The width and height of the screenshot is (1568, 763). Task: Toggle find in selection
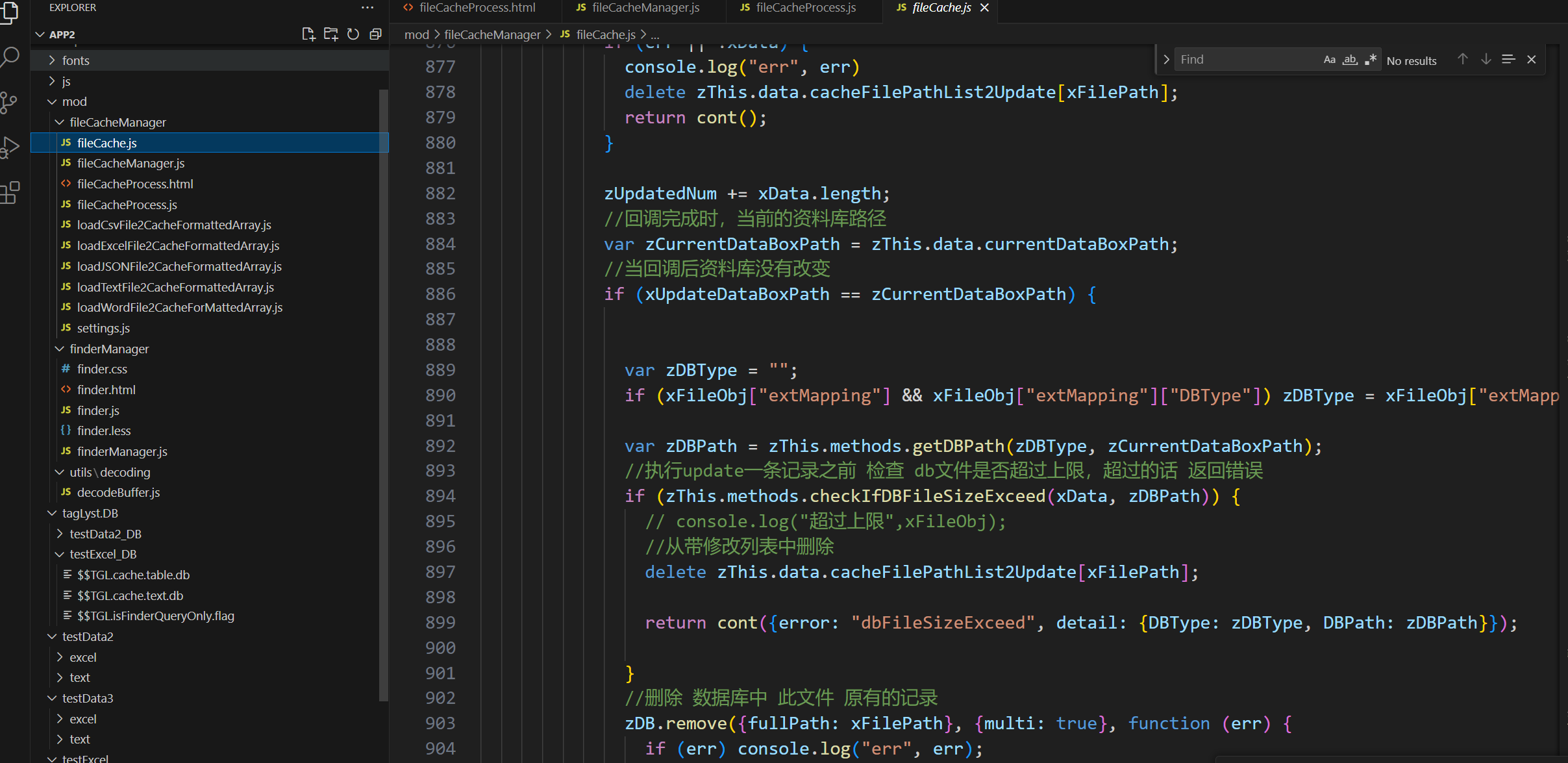click(1508, 59)
